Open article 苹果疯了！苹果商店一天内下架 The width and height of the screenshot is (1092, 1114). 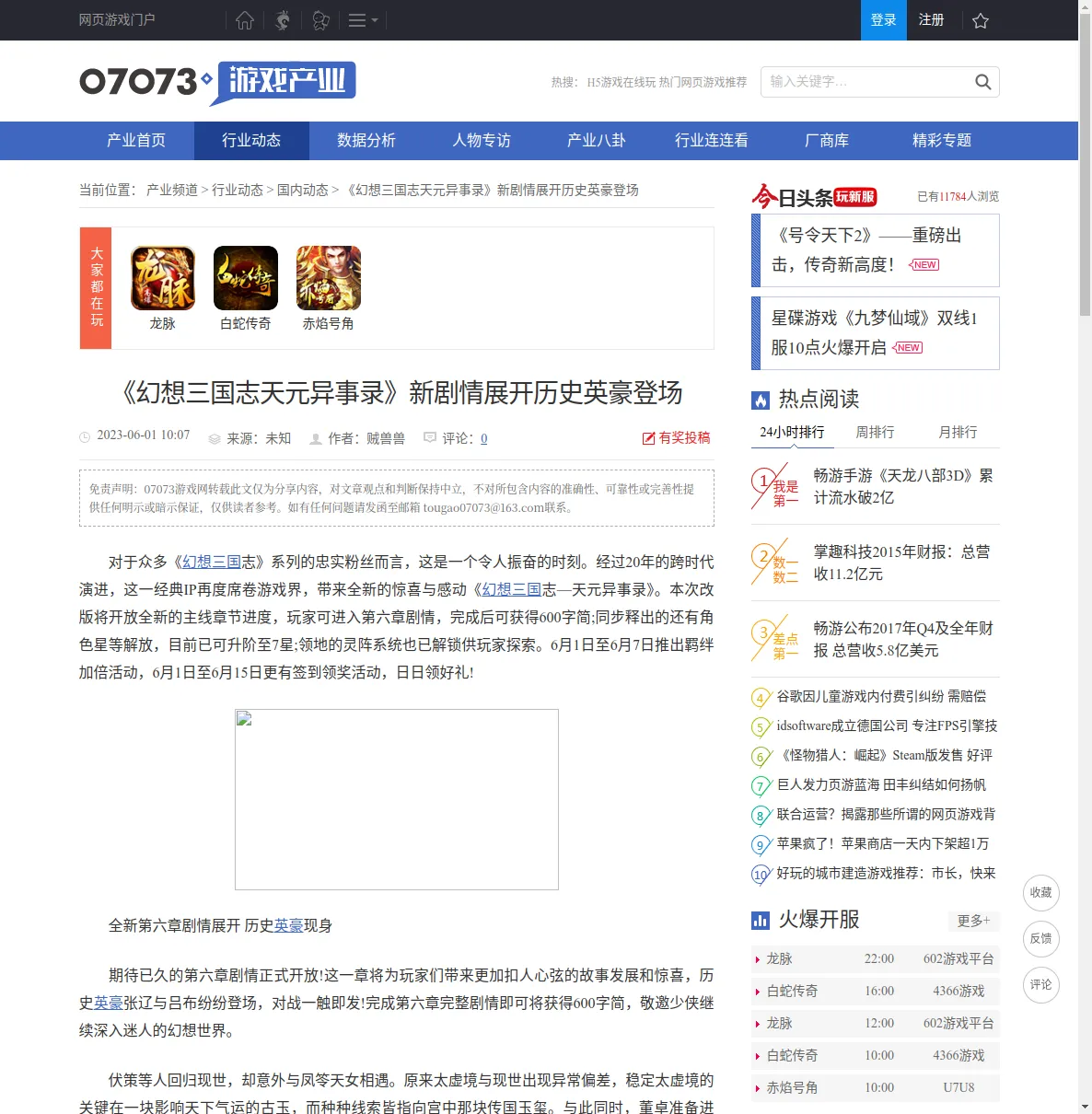[883, 844]
